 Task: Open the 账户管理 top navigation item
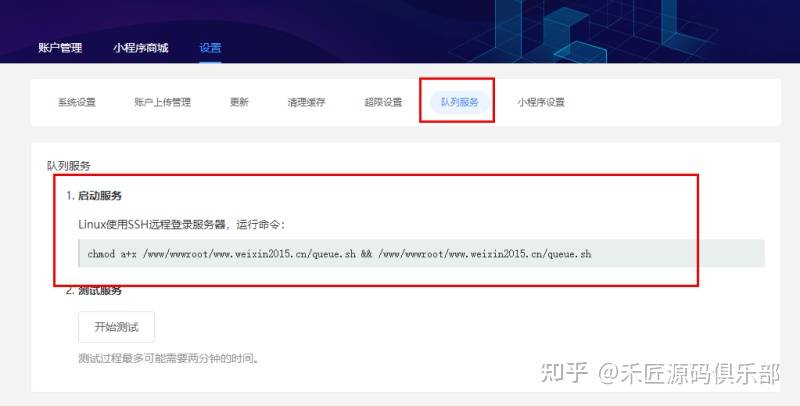coord(60,48)
